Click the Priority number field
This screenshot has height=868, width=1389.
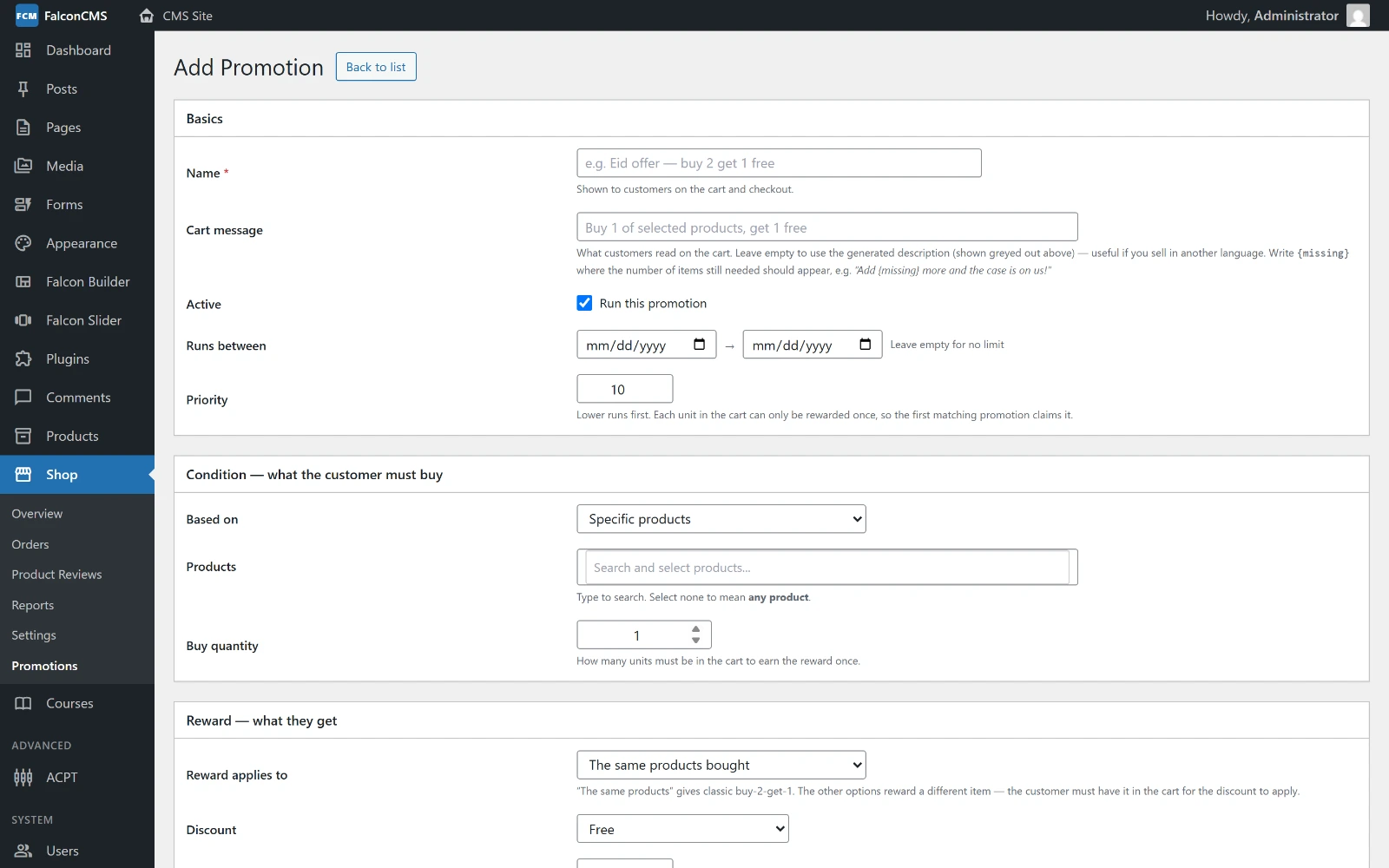(x=625, y=389)
